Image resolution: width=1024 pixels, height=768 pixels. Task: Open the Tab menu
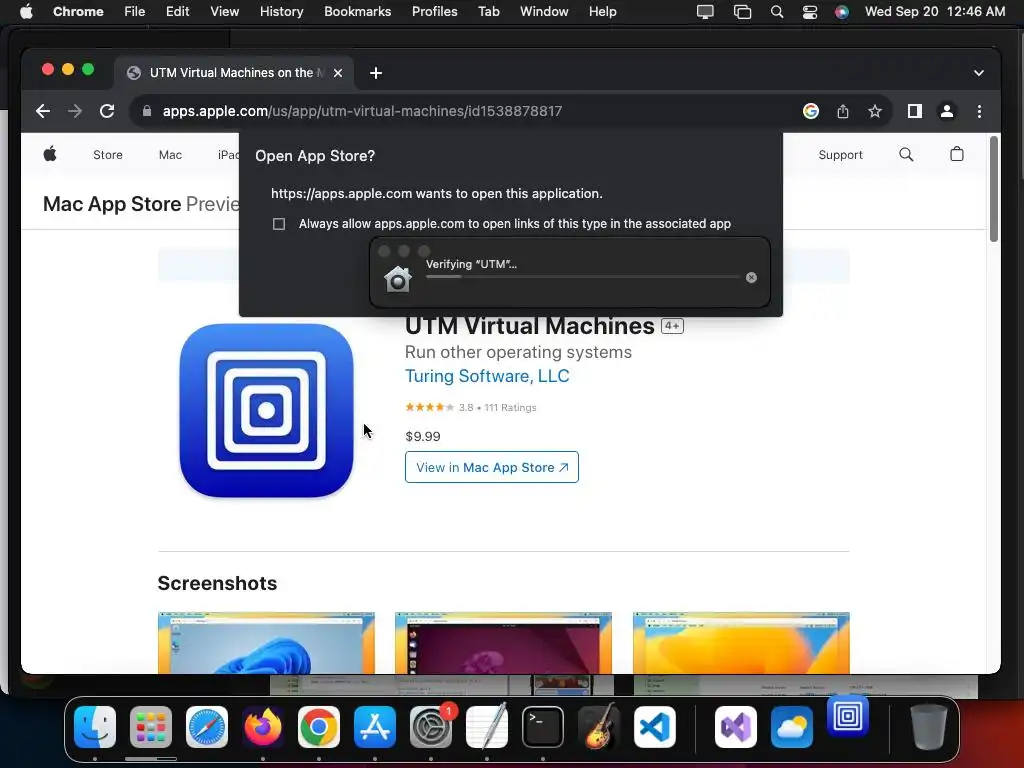pos(488,12)
